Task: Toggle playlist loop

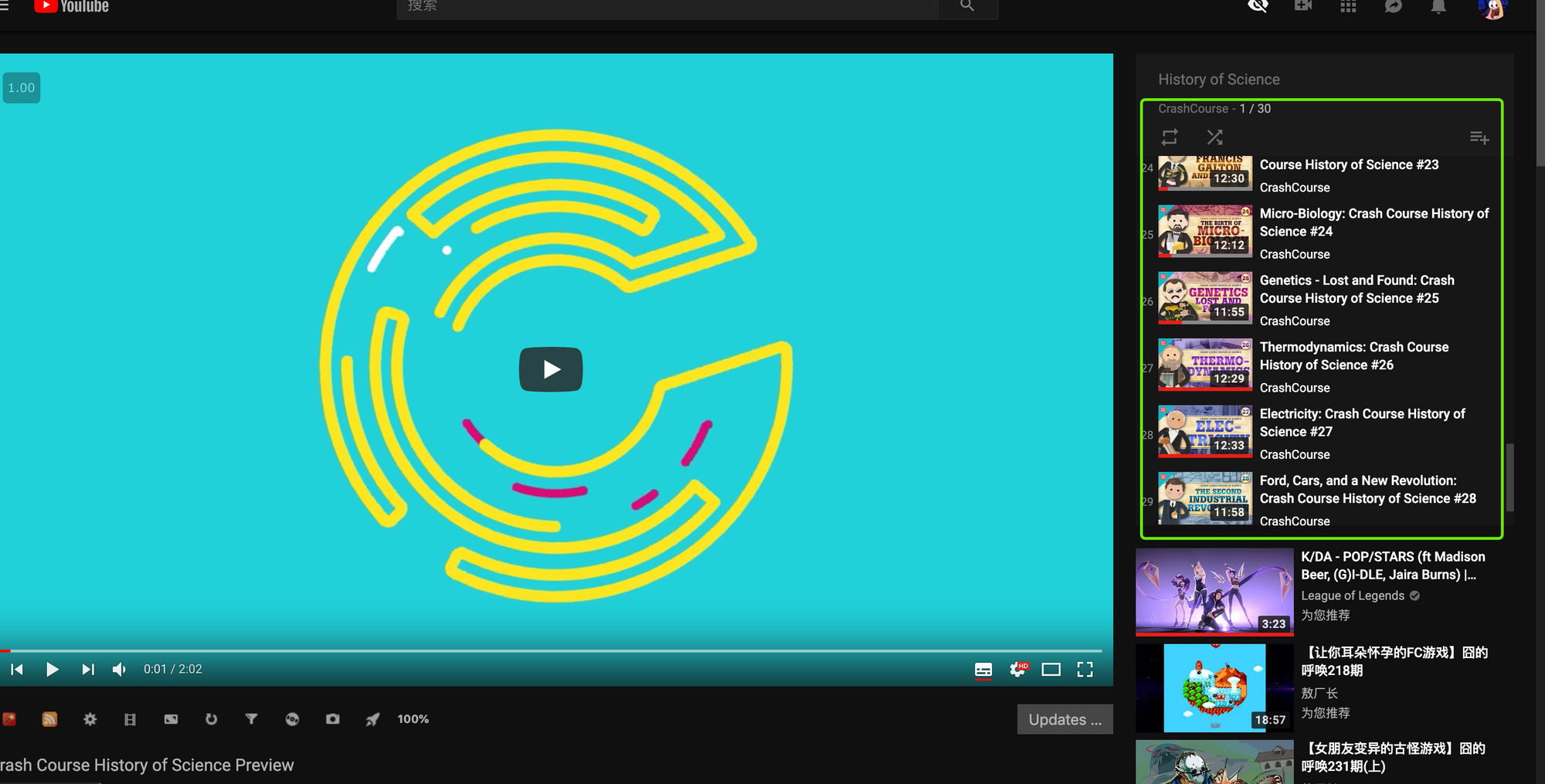Action: coord(1170,137)
